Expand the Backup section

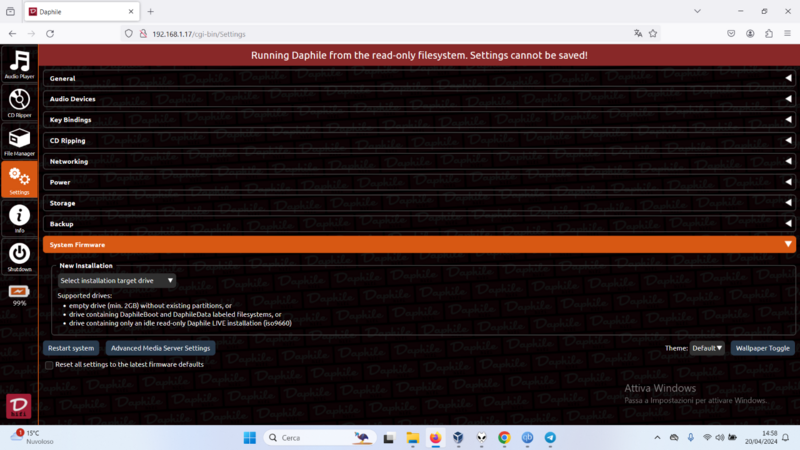click(x=419, y=224)
